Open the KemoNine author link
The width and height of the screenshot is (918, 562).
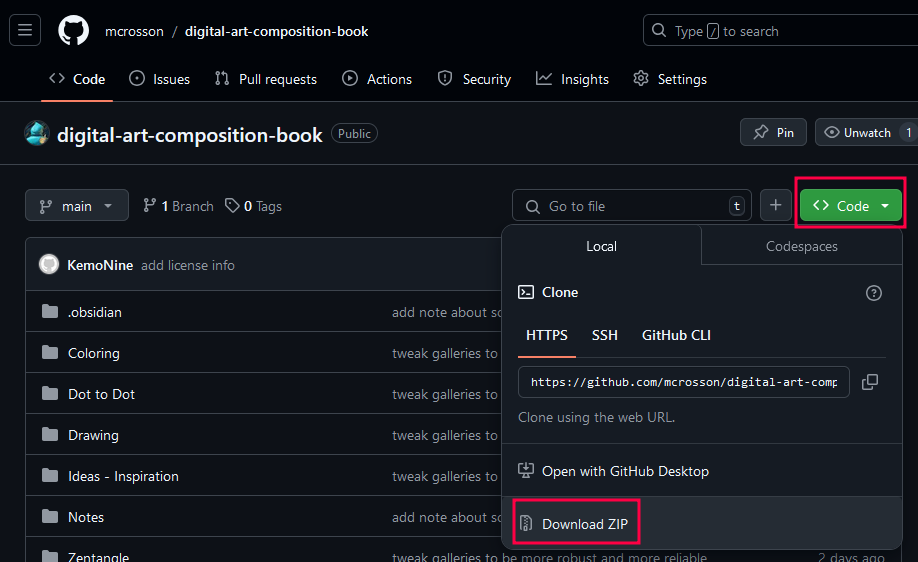pyautogui.click(x=100, y=265)
